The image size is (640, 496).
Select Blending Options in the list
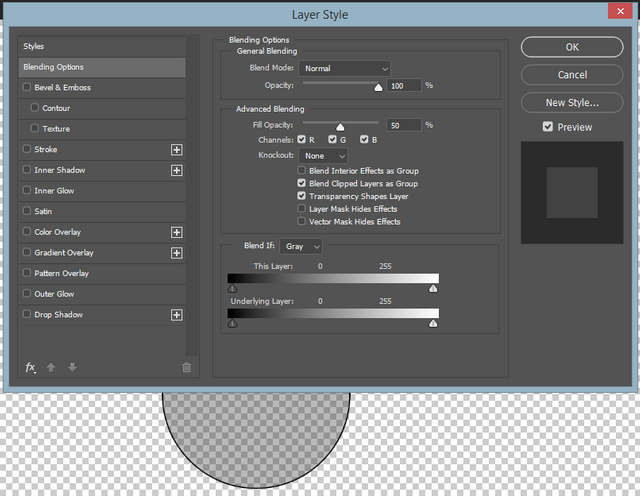point(102,67)
